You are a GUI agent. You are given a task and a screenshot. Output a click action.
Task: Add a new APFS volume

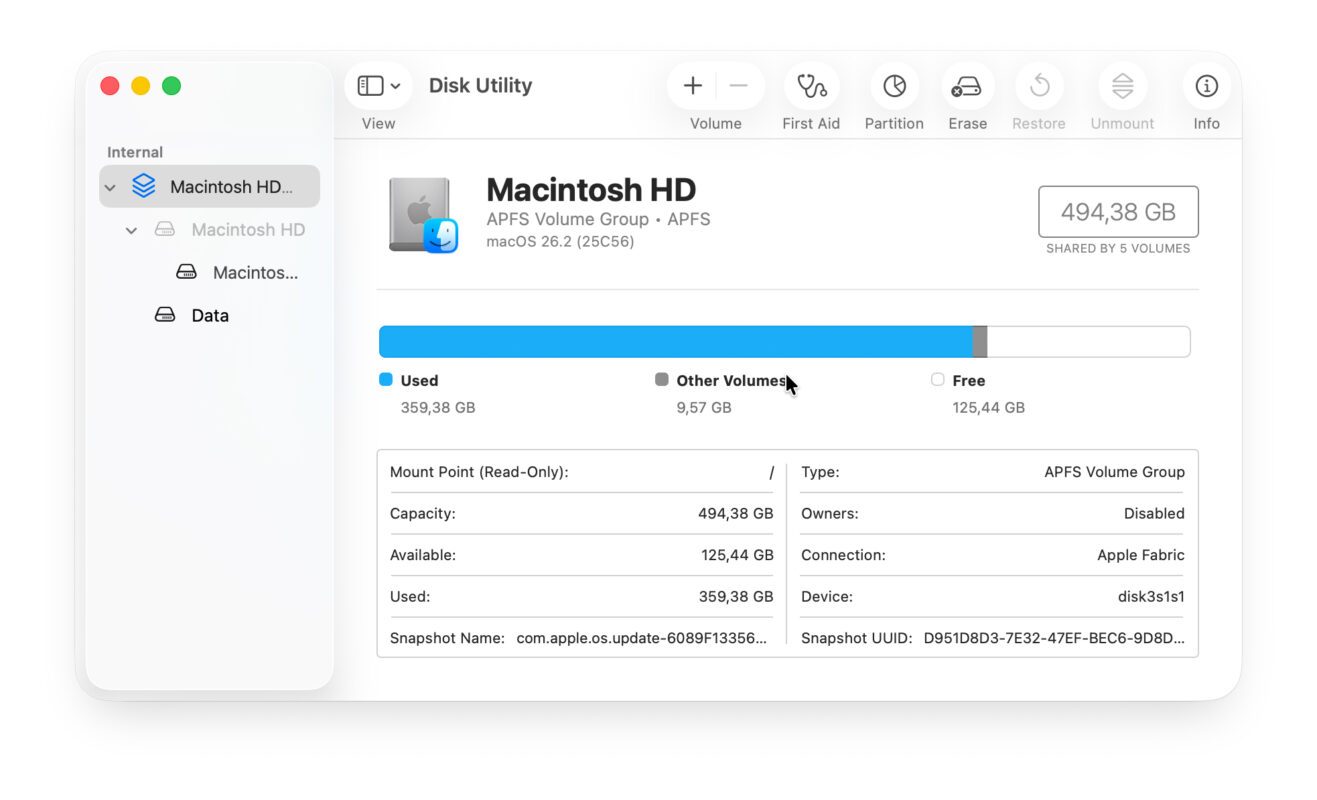click(x=692, y=85)
